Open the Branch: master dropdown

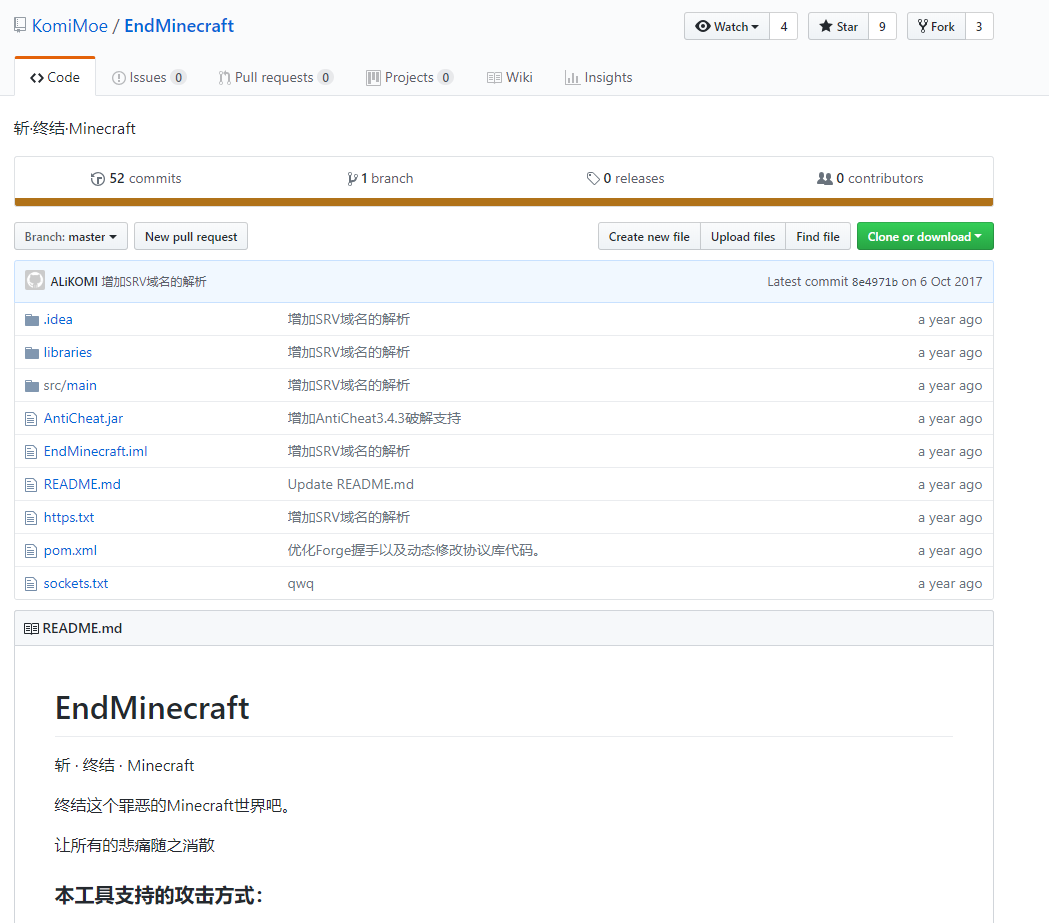(x=71, y=237)
